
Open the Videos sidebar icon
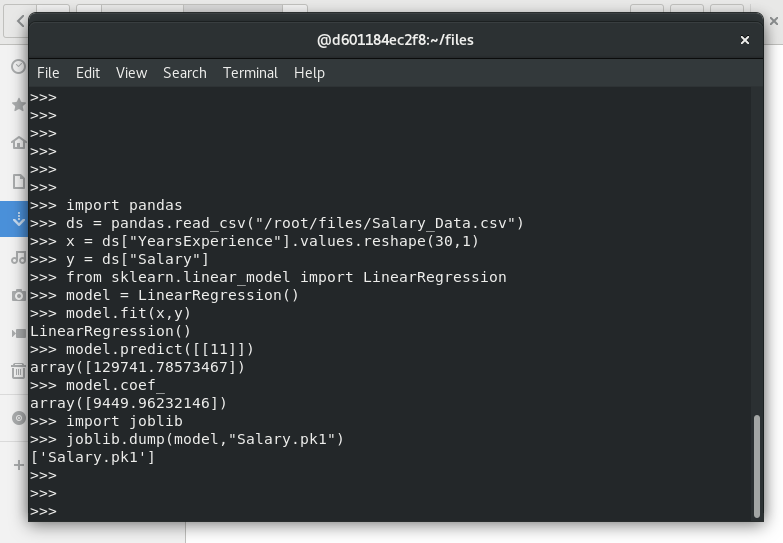pyautogui.click(x=19, y=333)
